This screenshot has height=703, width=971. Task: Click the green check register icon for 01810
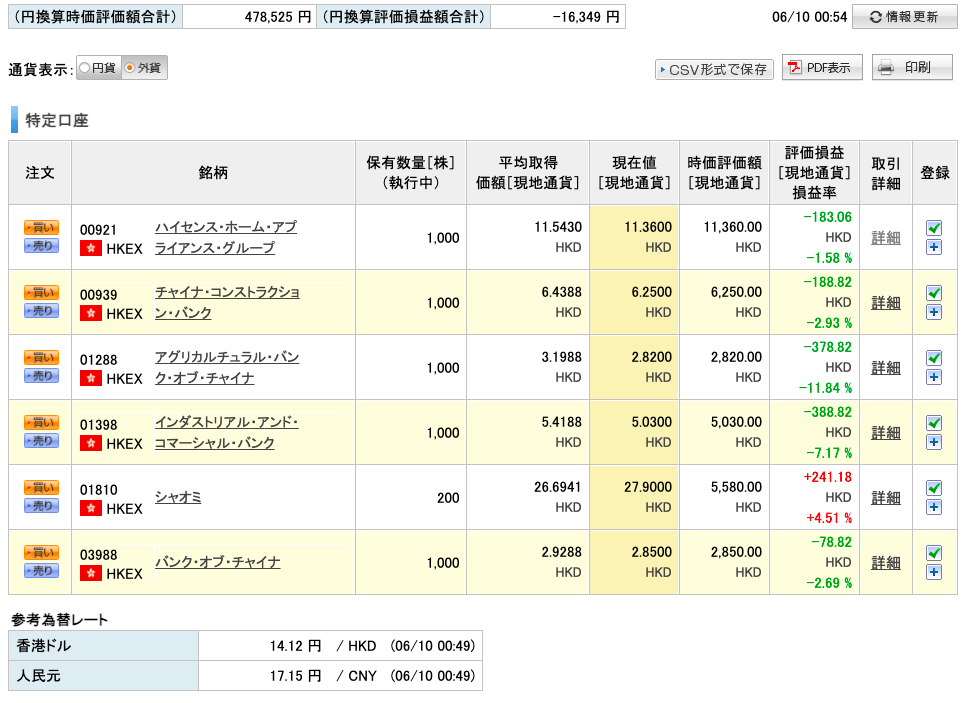point(934,488)
